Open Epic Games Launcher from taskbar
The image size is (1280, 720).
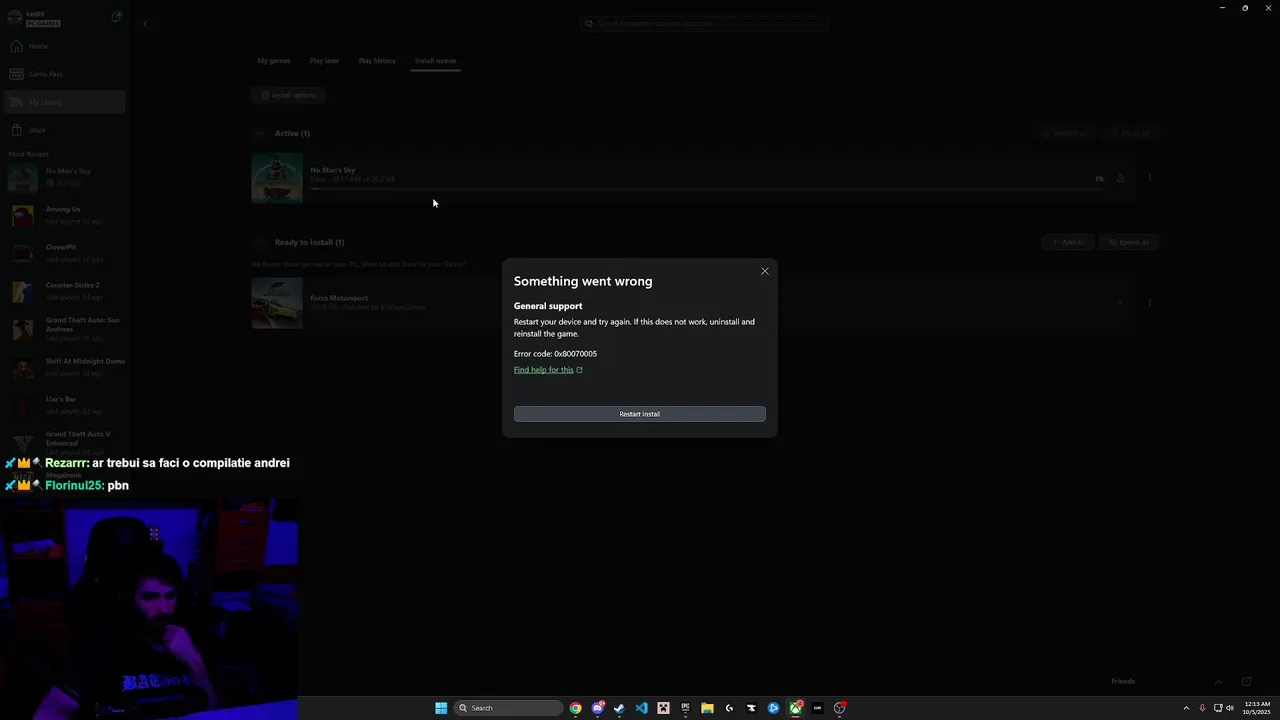click(x=685, y=708)
